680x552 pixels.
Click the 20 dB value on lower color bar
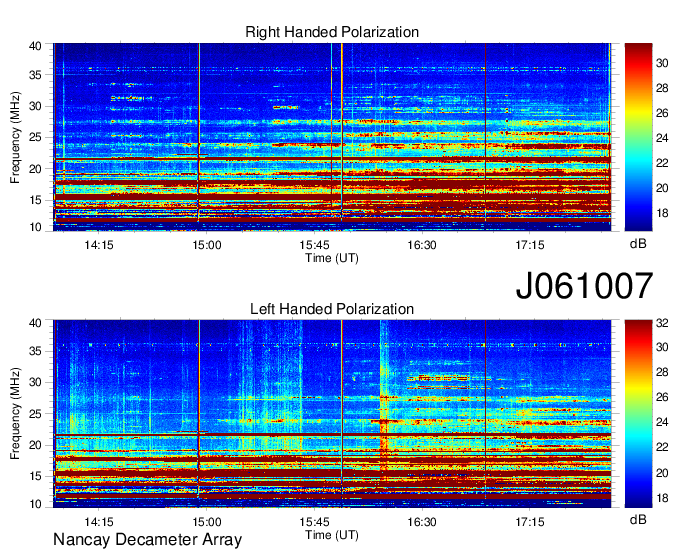[x=662, y=473]
